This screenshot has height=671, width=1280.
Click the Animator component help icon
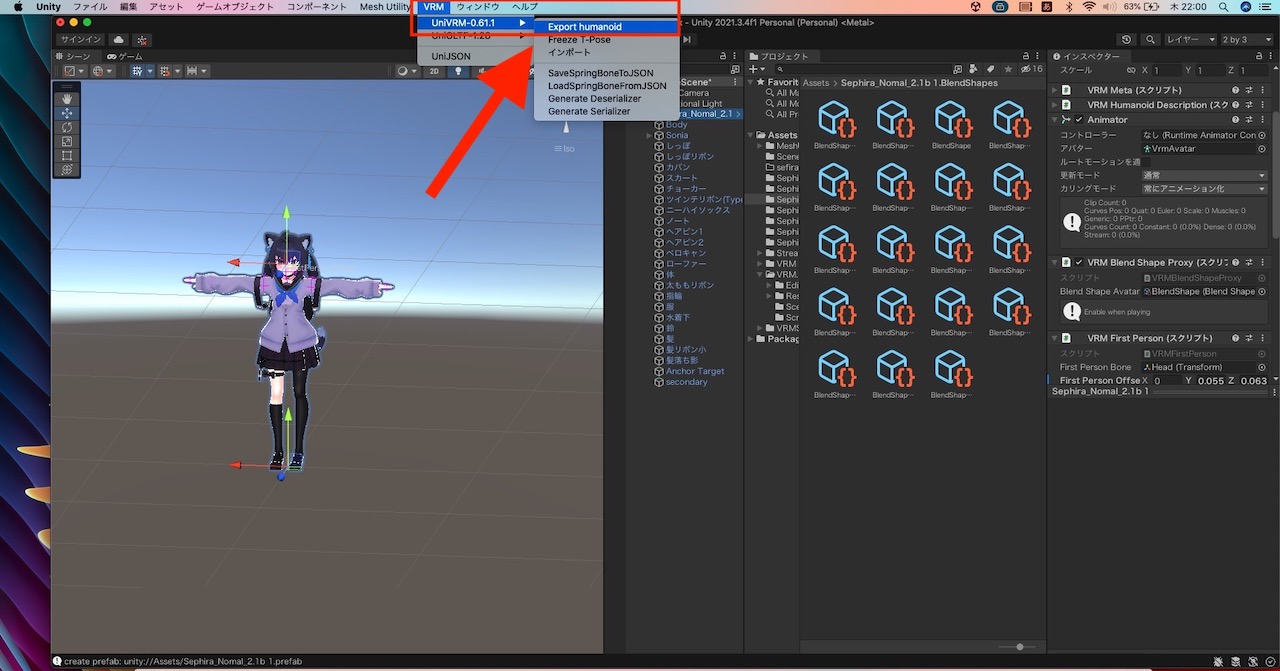point(1236,120)
